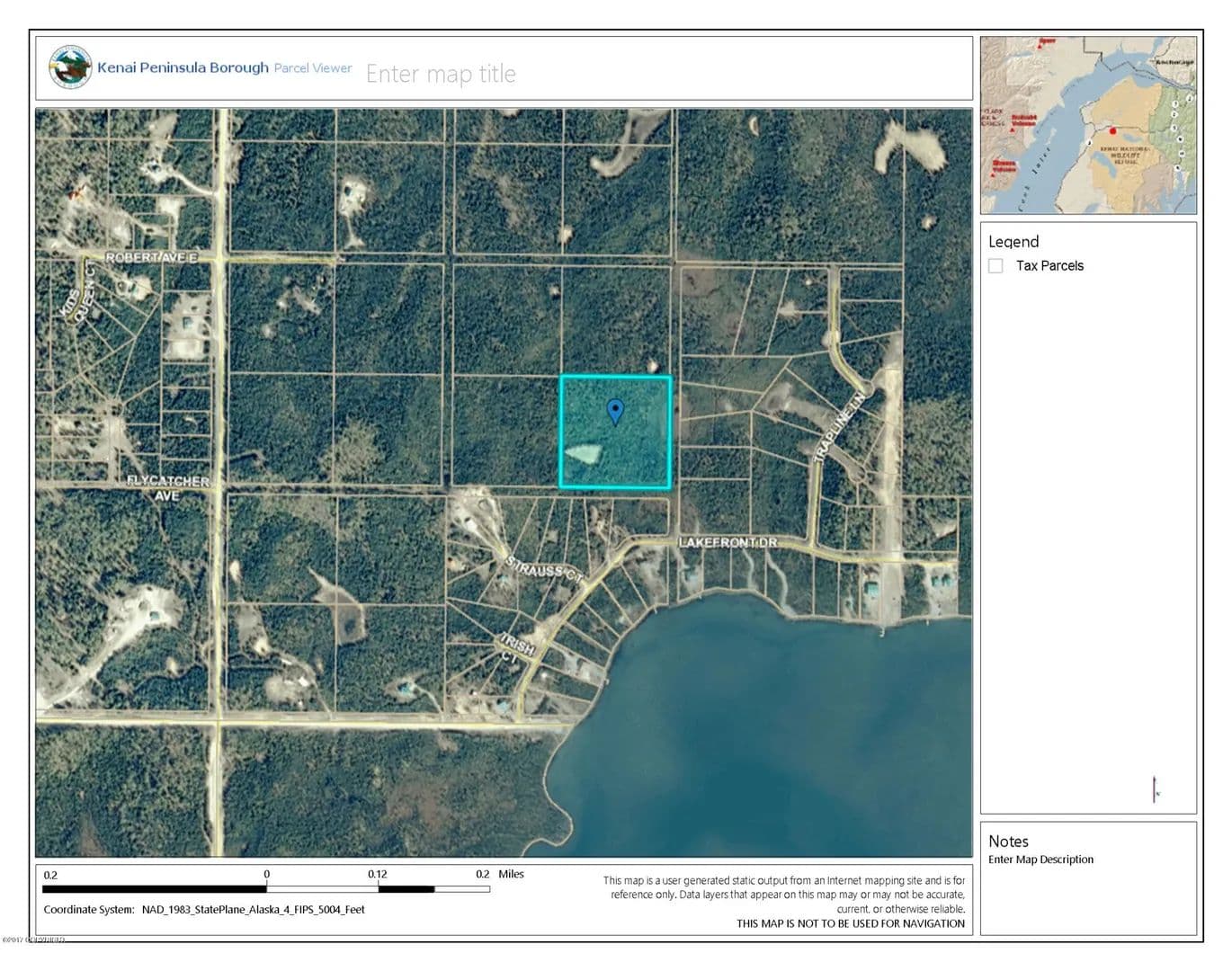Toggle the Tax Parcels legend box
This screenshot has height=971, width=1232.
point(995,265)
